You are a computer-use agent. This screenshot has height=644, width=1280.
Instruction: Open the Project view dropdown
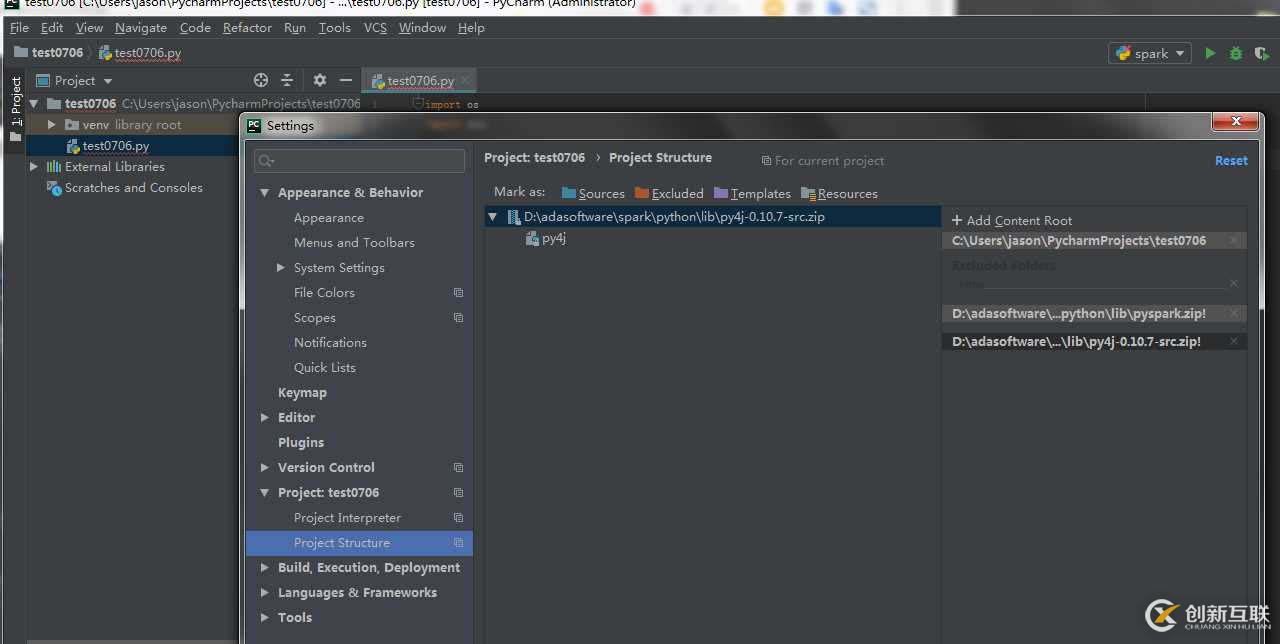[x=74, y=81]
